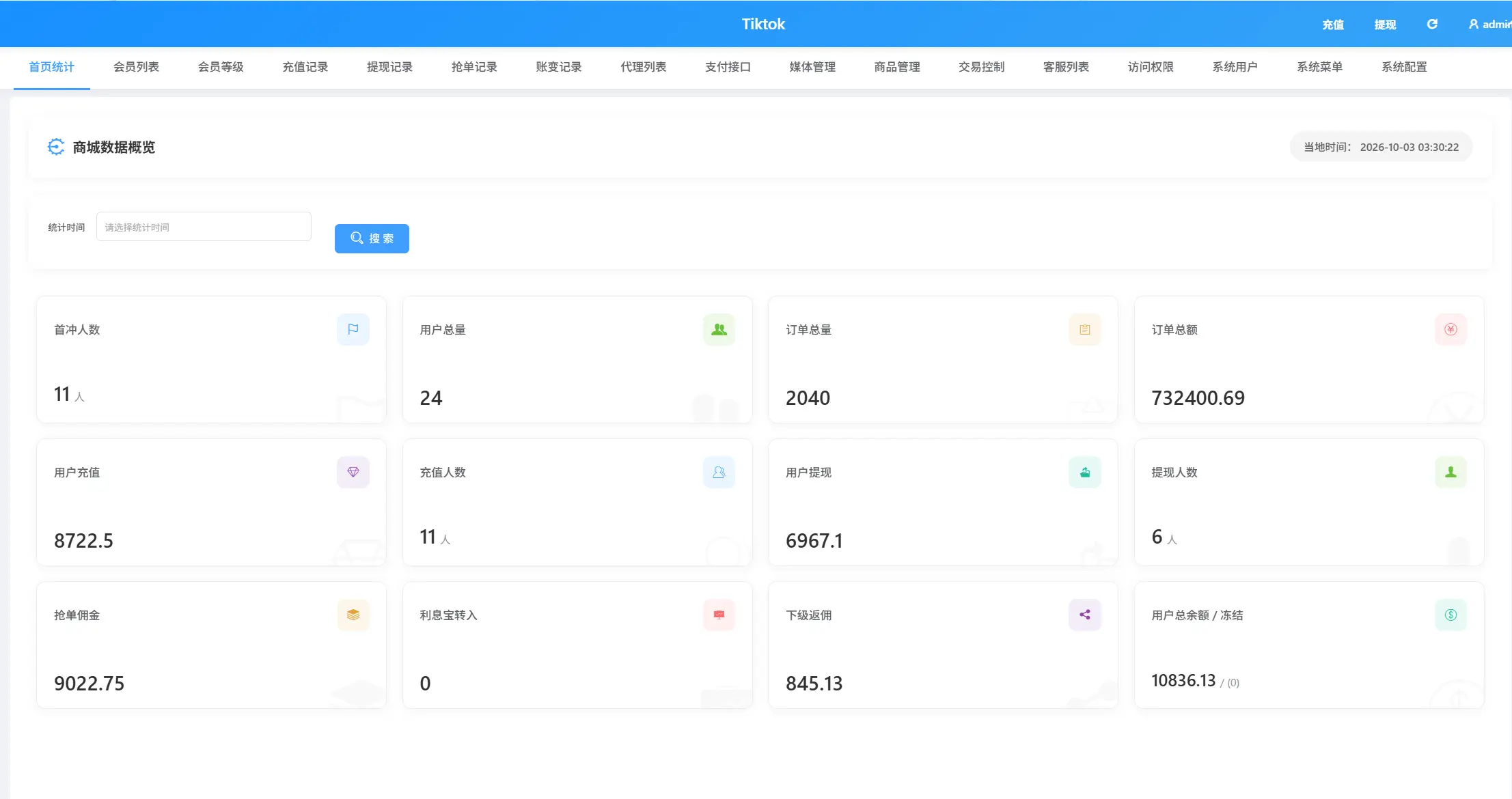Screen dimensions: 1512x799
Task: Open the 账变记录 tab
Action: [559, 67]
